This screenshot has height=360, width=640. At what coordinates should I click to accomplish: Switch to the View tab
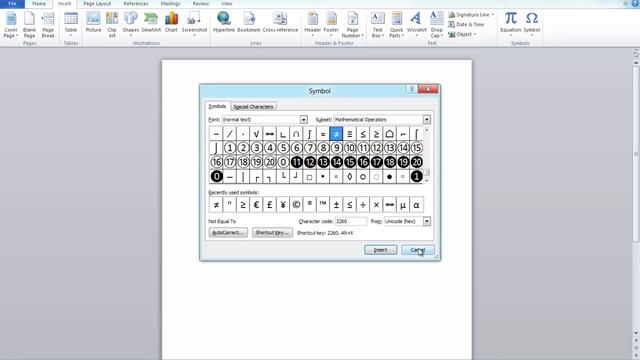[227, 4]
